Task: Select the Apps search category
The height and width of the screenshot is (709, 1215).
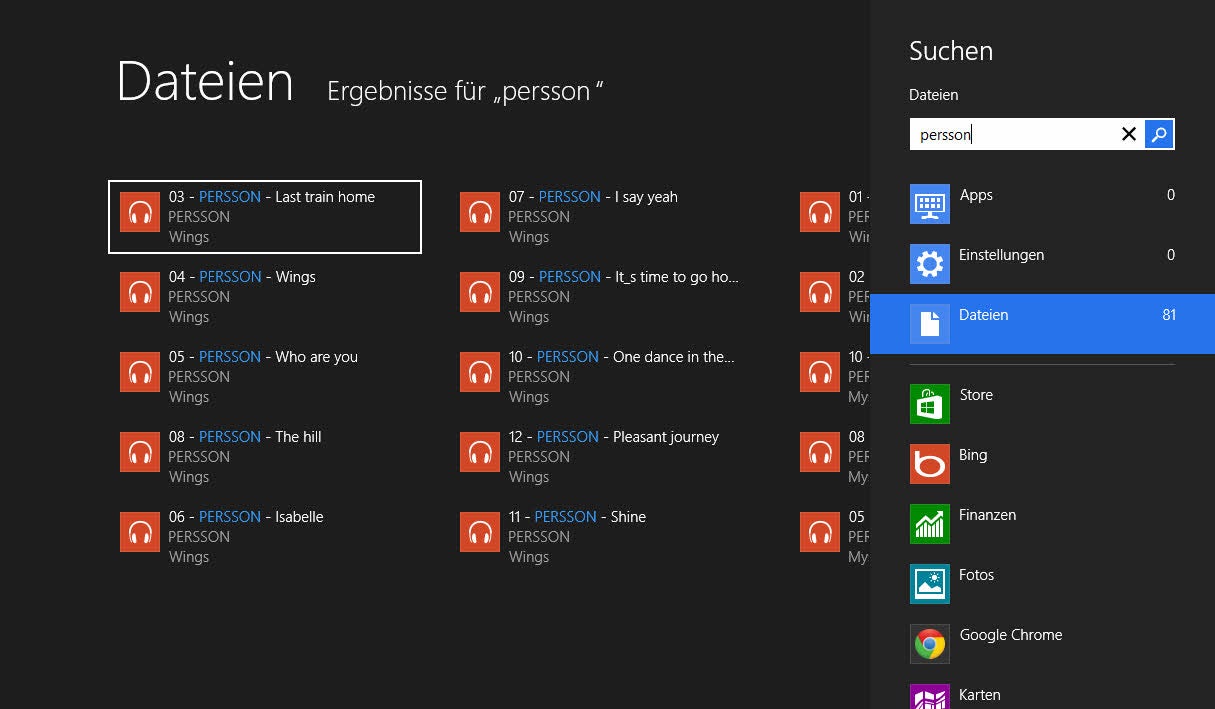Action: click(x=1040, y=204)
